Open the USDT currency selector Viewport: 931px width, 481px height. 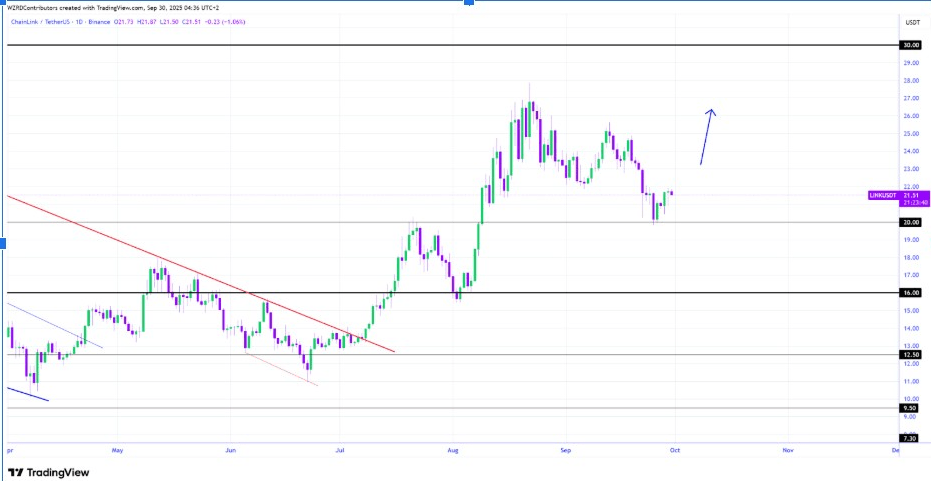point(912,21)
